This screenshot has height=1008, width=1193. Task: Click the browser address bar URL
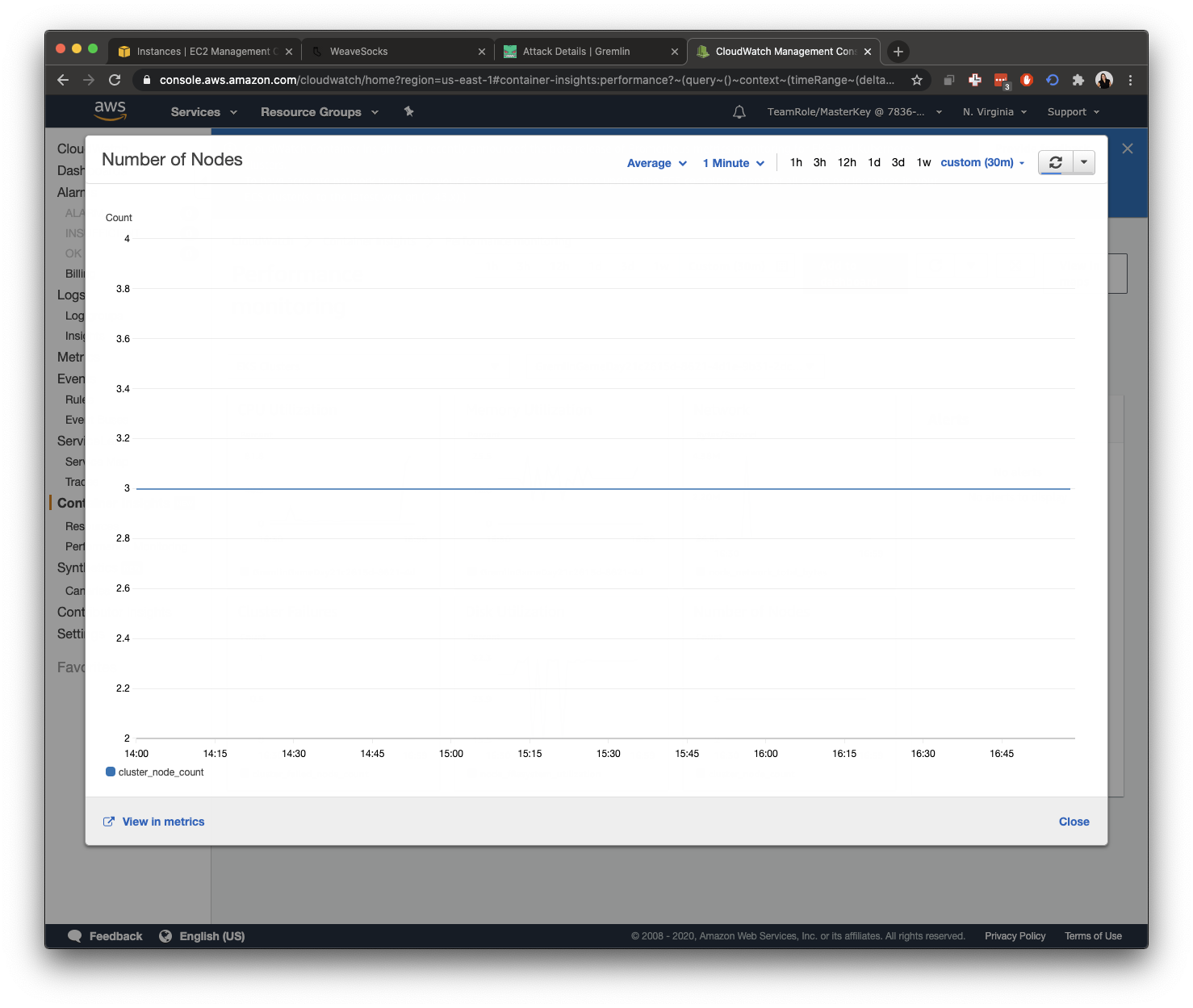click(526, 80)
